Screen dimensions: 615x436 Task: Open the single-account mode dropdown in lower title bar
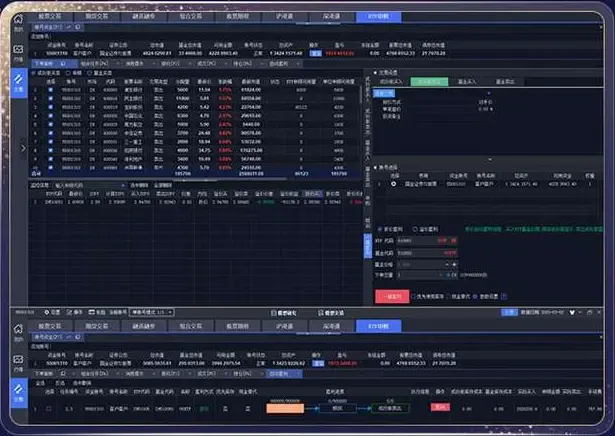tap(152, 312)
